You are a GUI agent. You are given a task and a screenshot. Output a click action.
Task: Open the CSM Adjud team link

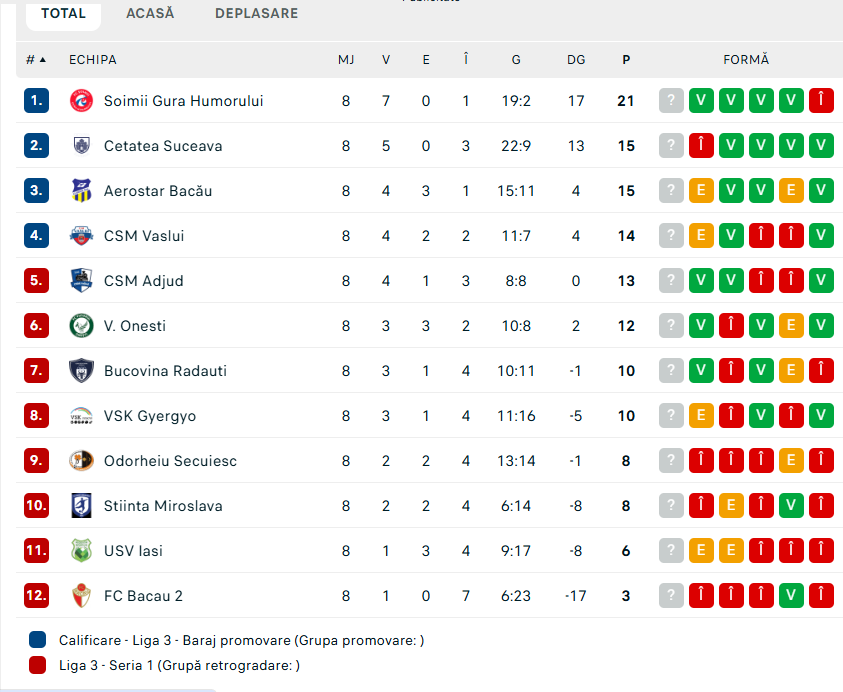point(143,281)
